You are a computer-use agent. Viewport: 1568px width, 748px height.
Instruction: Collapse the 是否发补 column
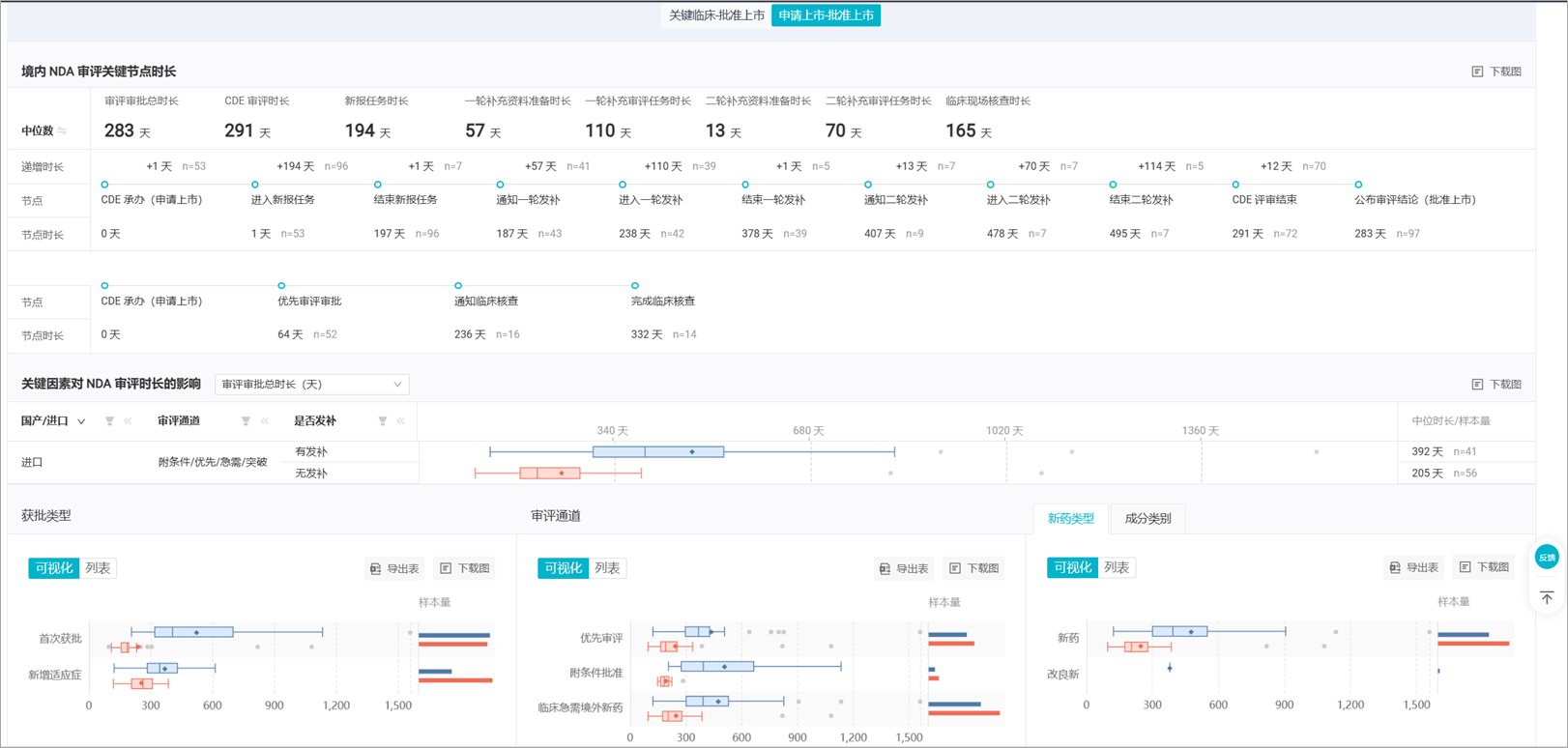[x=400, y=421]
